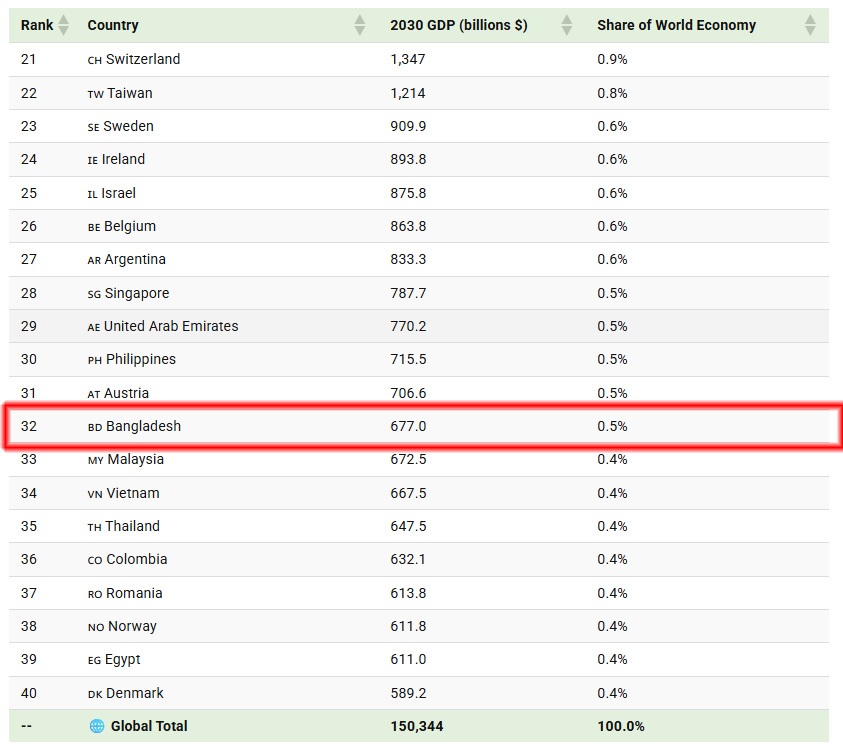Click Egypt's rank number 39
843x751 pixels.
[x=29, y=659]
